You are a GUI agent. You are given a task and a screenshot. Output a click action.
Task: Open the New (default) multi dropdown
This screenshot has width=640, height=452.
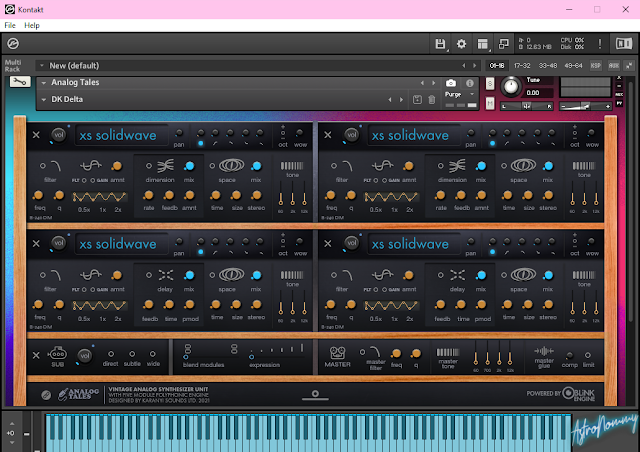[x=42, y=65]
